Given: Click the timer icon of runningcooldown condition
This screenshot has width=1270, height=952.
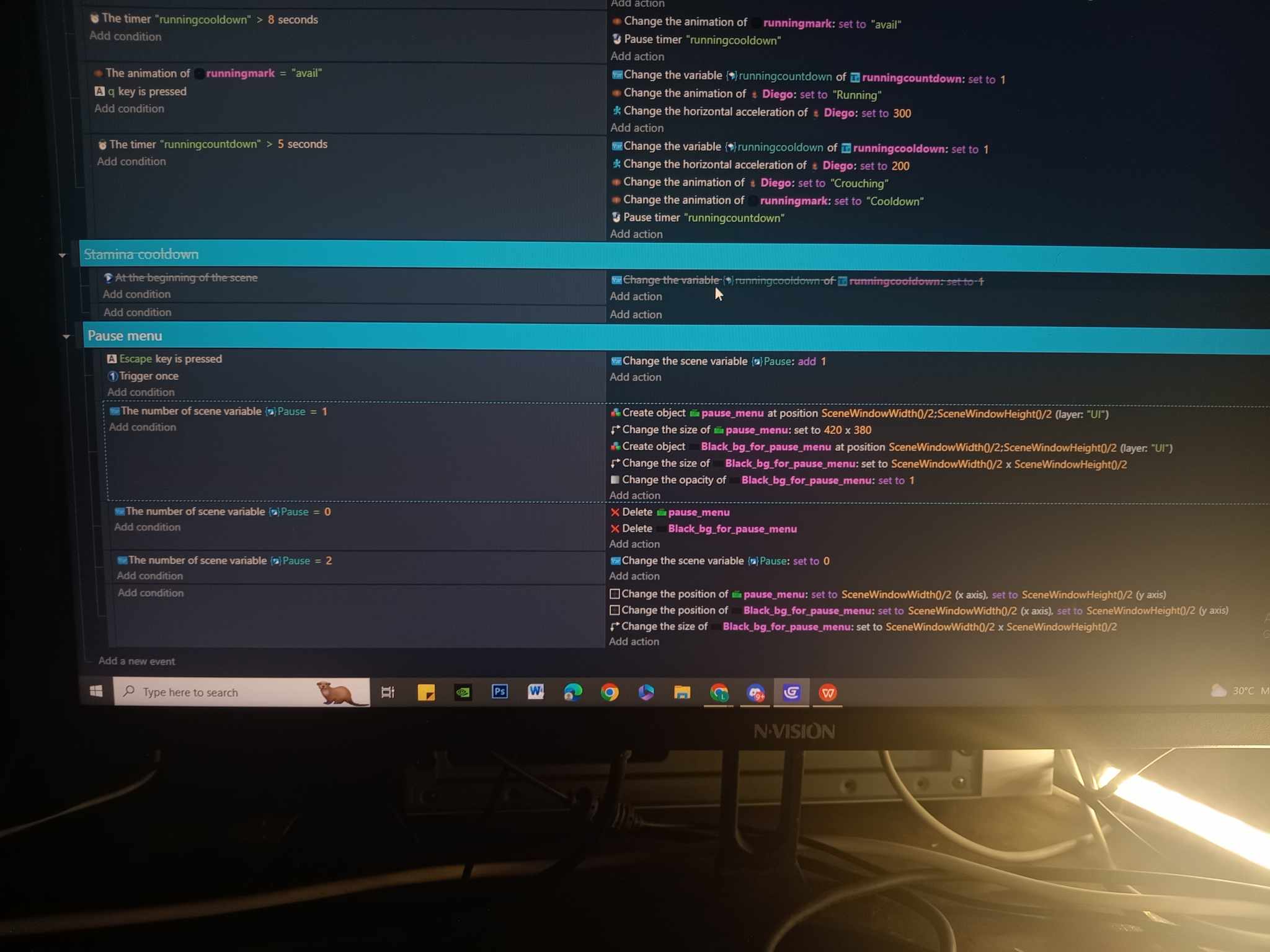Looking at the screenshot, I should [94, 19].
